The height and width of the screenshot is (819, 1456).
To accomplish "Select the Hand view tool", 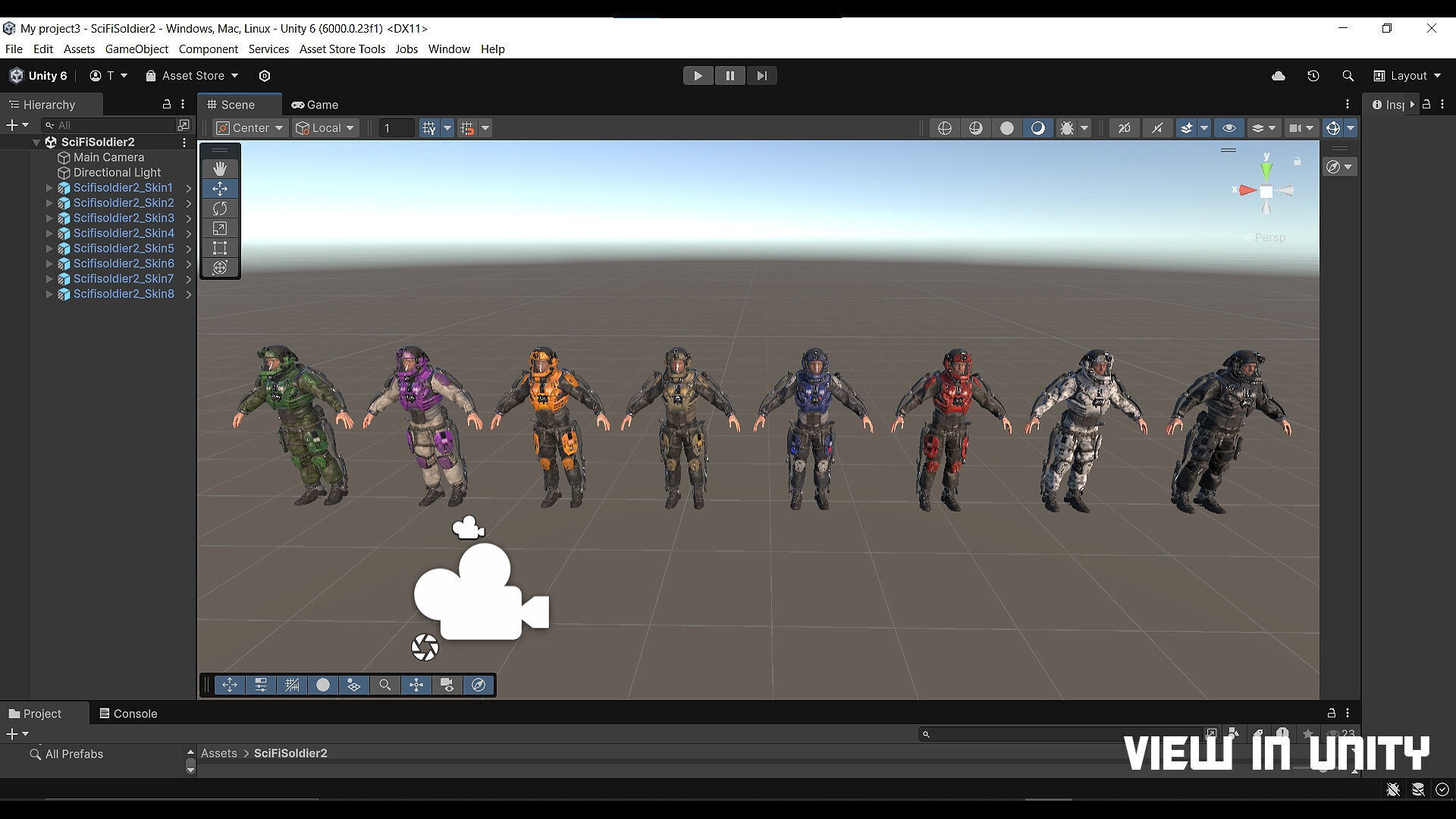I will 220,168.
